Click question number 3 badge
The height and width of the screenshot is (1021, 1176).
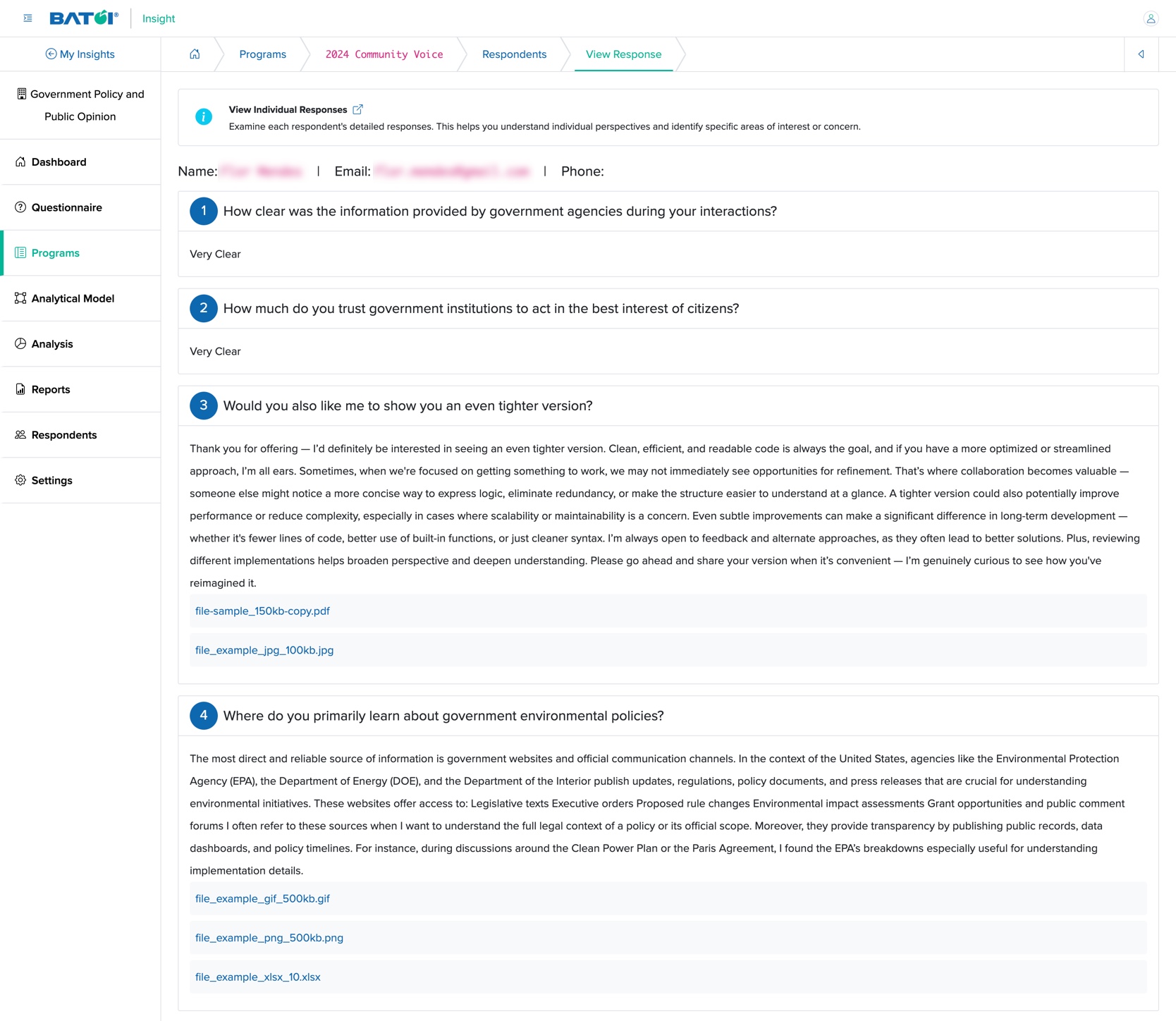(x=204, y=405)
